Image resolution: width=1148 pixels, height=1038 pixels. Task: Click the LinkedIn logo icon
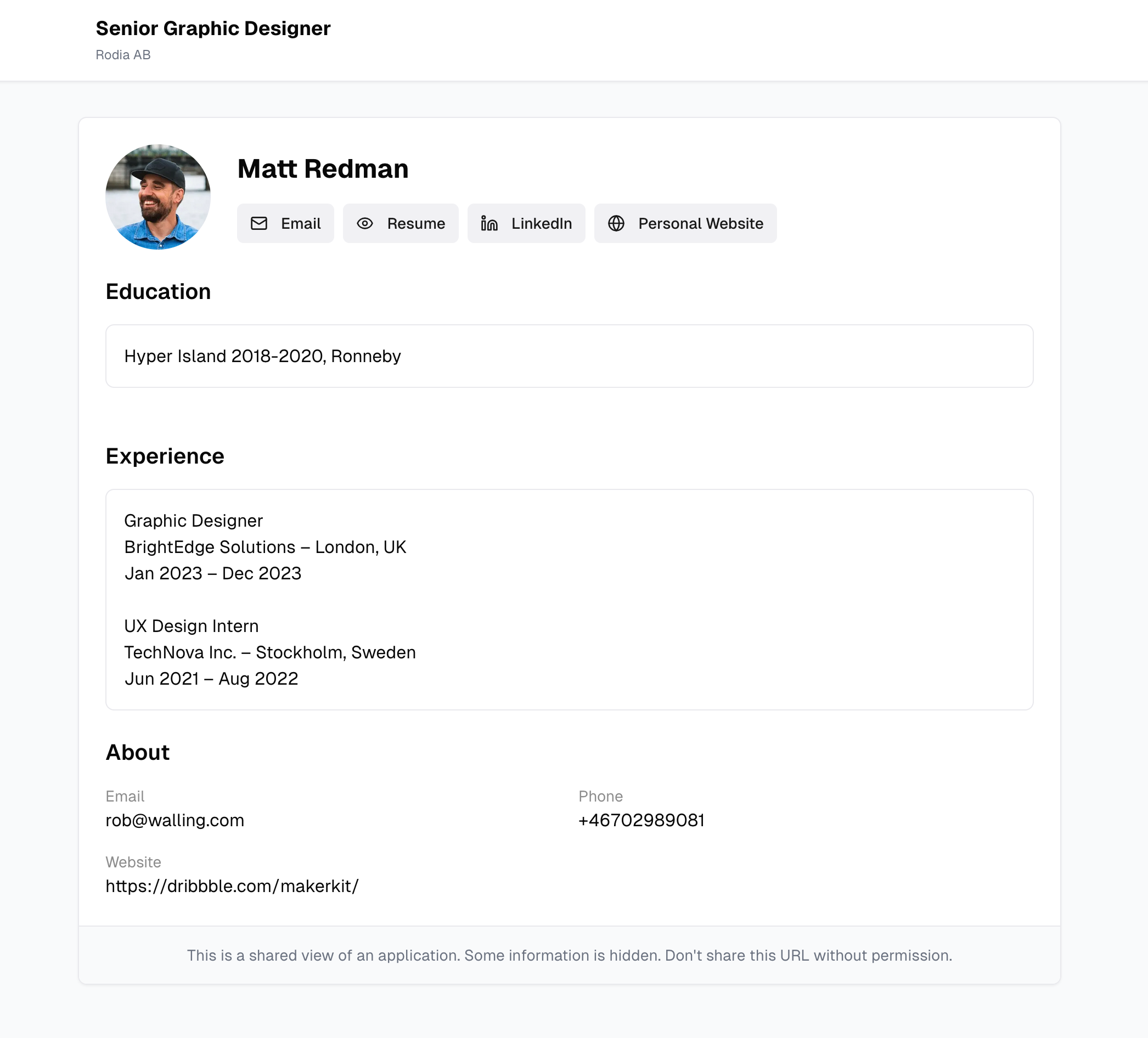(489, 223)
